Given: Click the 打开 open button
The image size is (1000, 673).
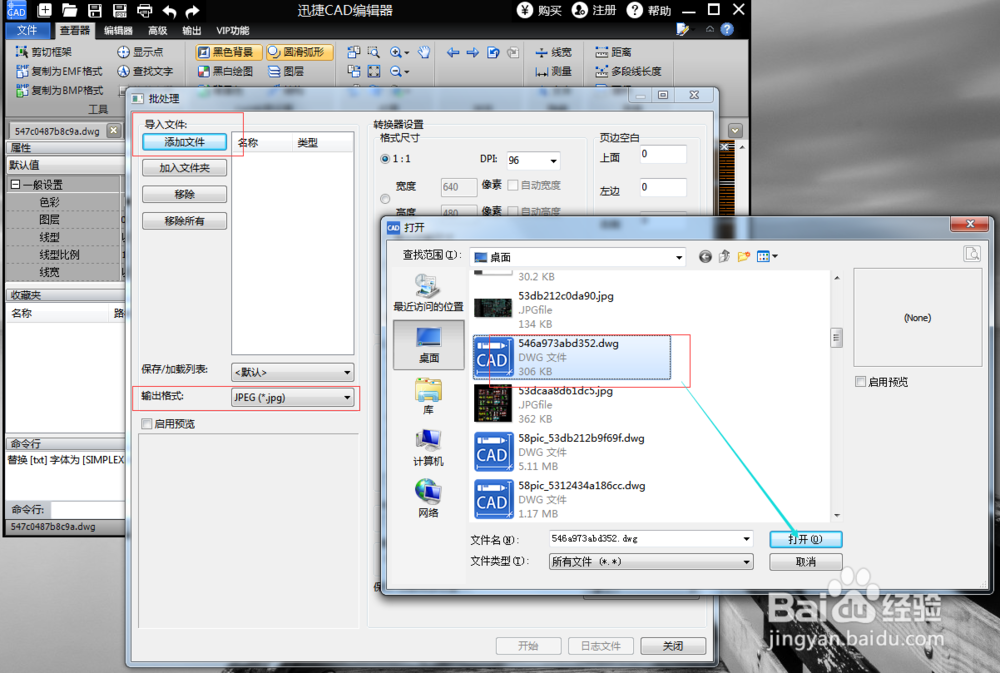Looking at the screenshot, I should (x=805, y=539).
